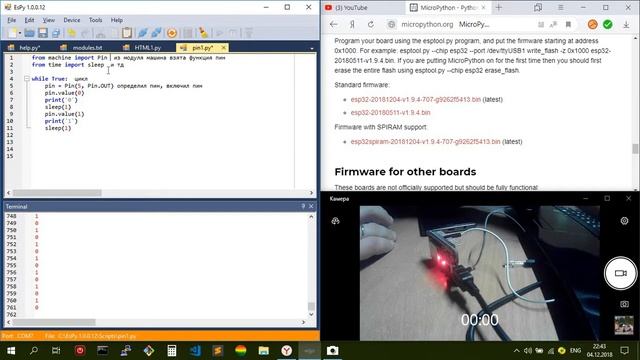Open Camera app settings gear
This screenshot has height=360, width=640.
(x=624, y=221)
